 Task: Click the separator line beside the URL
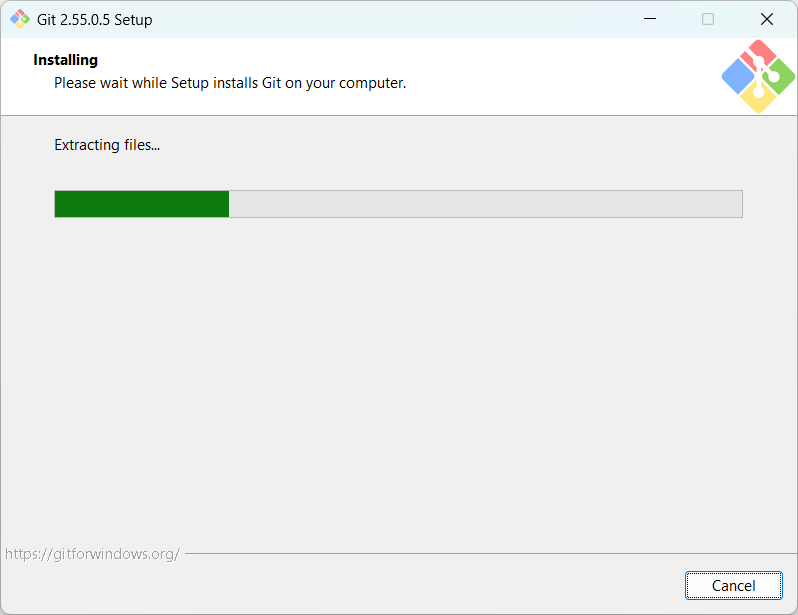click(491, 553)
